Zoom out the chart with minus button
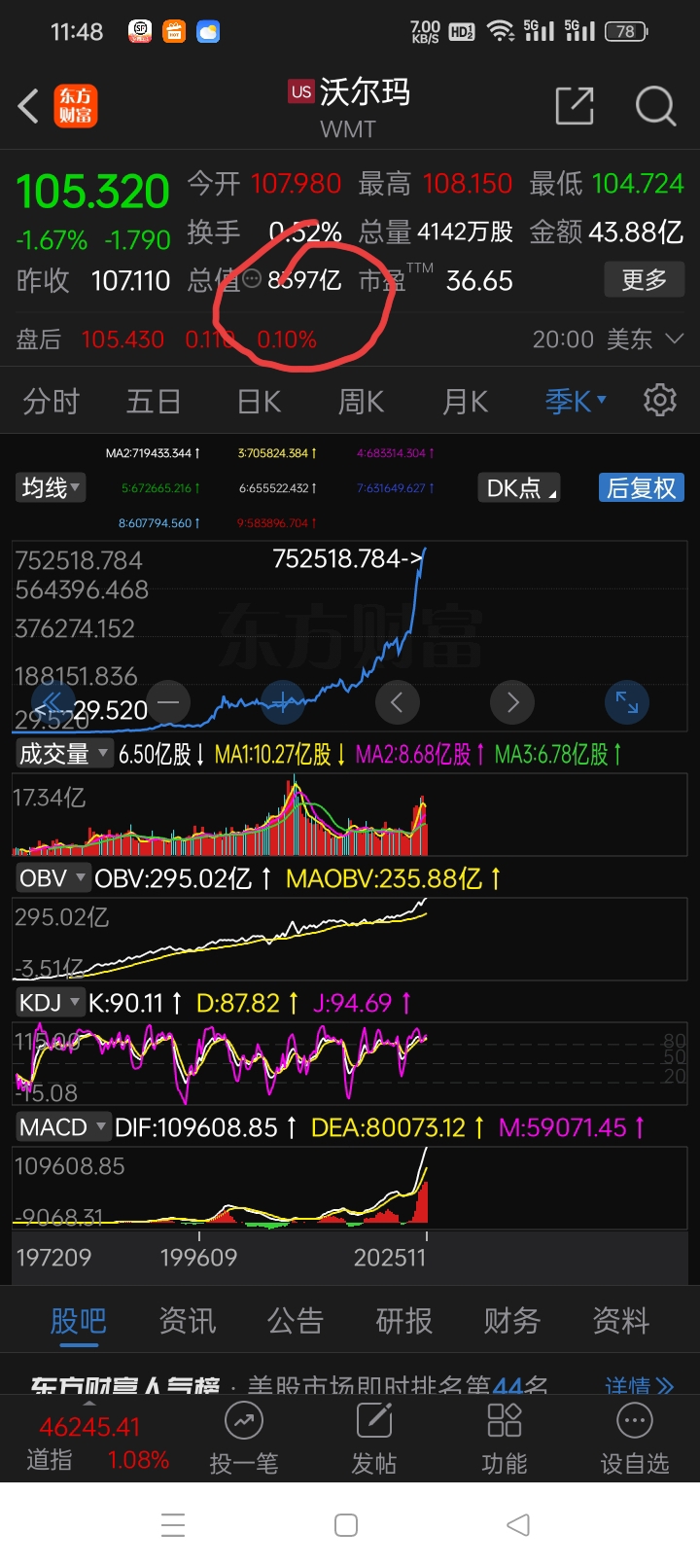The width and height of the screenshot is (700, 1568). point(168,701)
